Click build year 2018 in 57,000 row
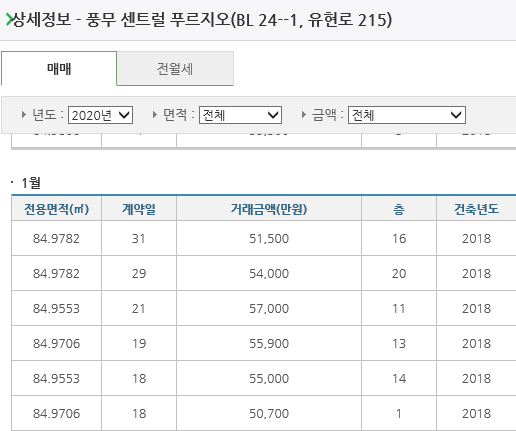This screenshot has height=431, width=516. point(476,309)
